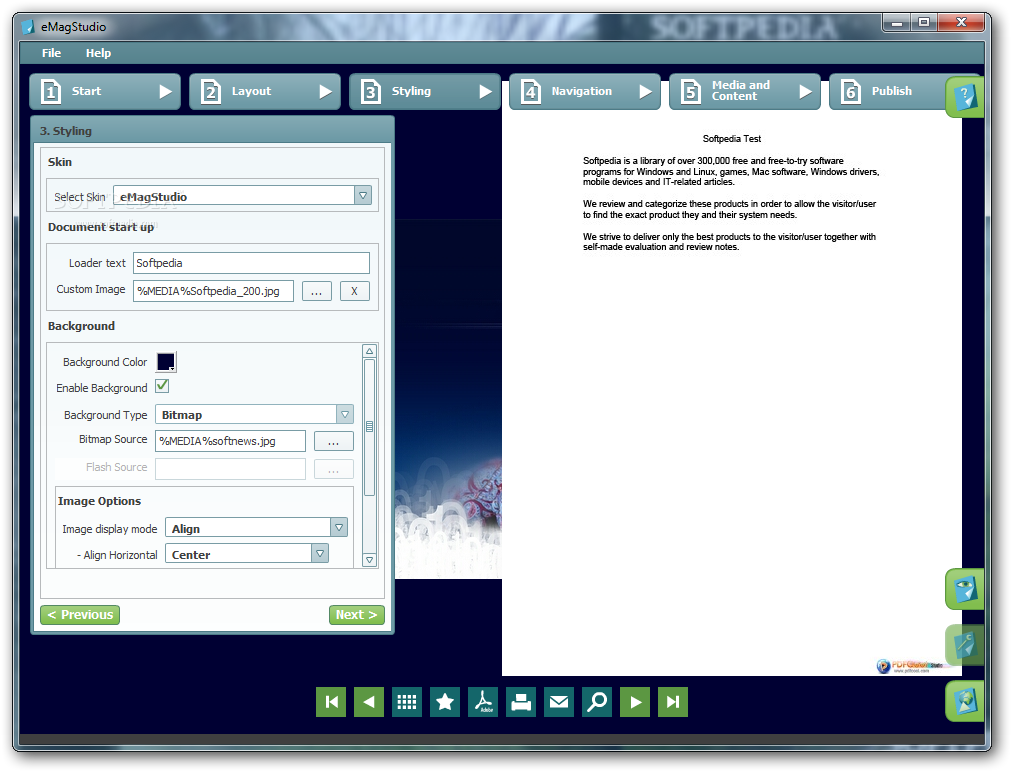Image resolution: width=1012 pixels, height=772 pixels.
Task: Click the Custom Image path field
Action: coord(213,291)
